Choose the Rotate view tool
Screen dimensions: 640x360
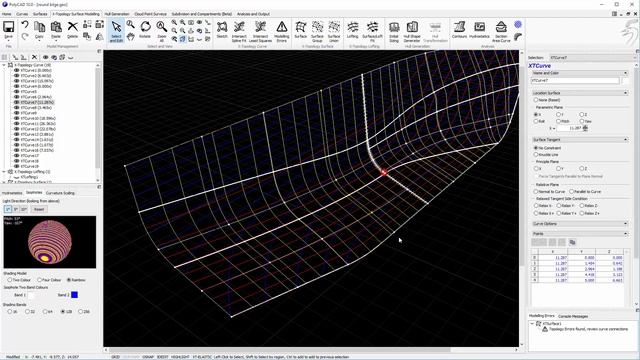coord(145,27)
